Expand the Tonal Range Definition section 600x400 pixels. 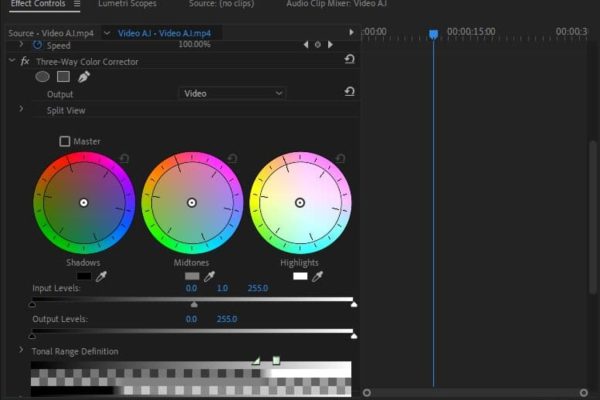[x=21, y=351]
